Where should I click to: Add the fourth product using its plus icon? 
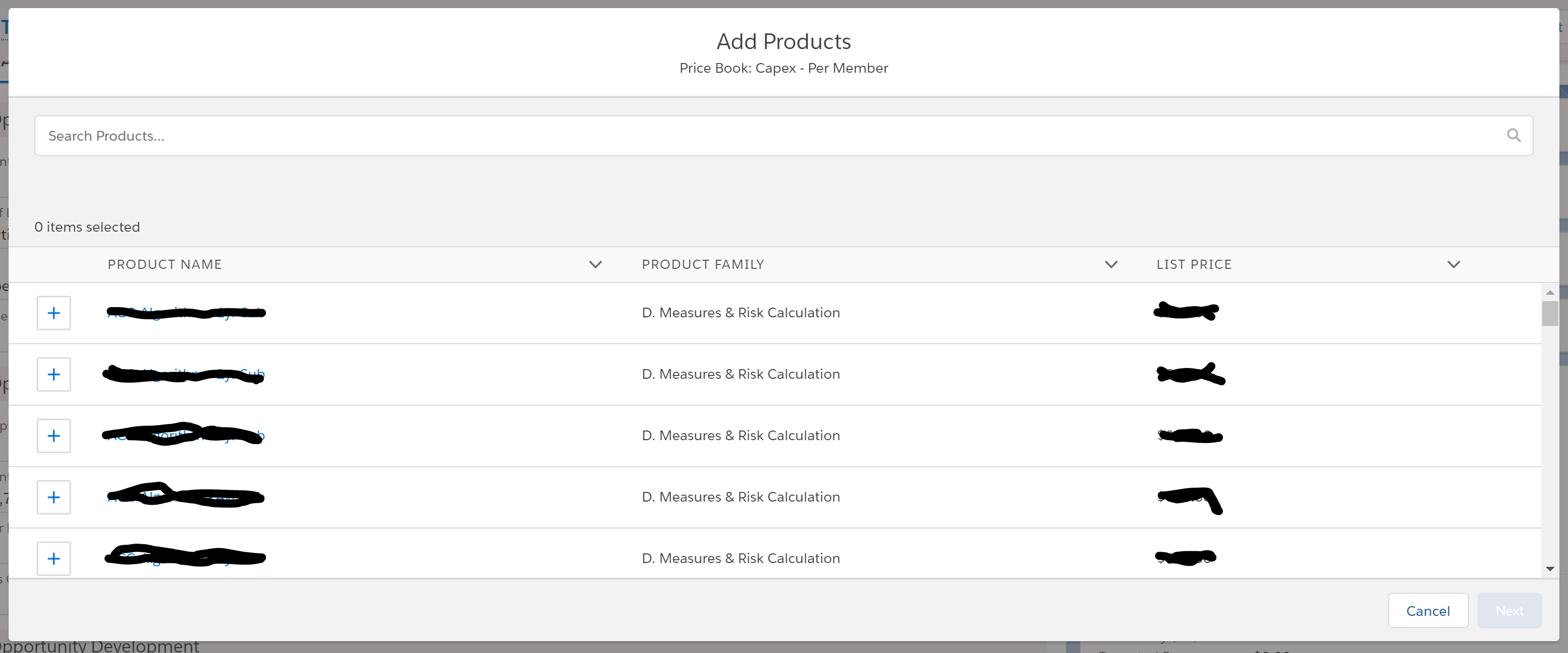pos(53,496)
